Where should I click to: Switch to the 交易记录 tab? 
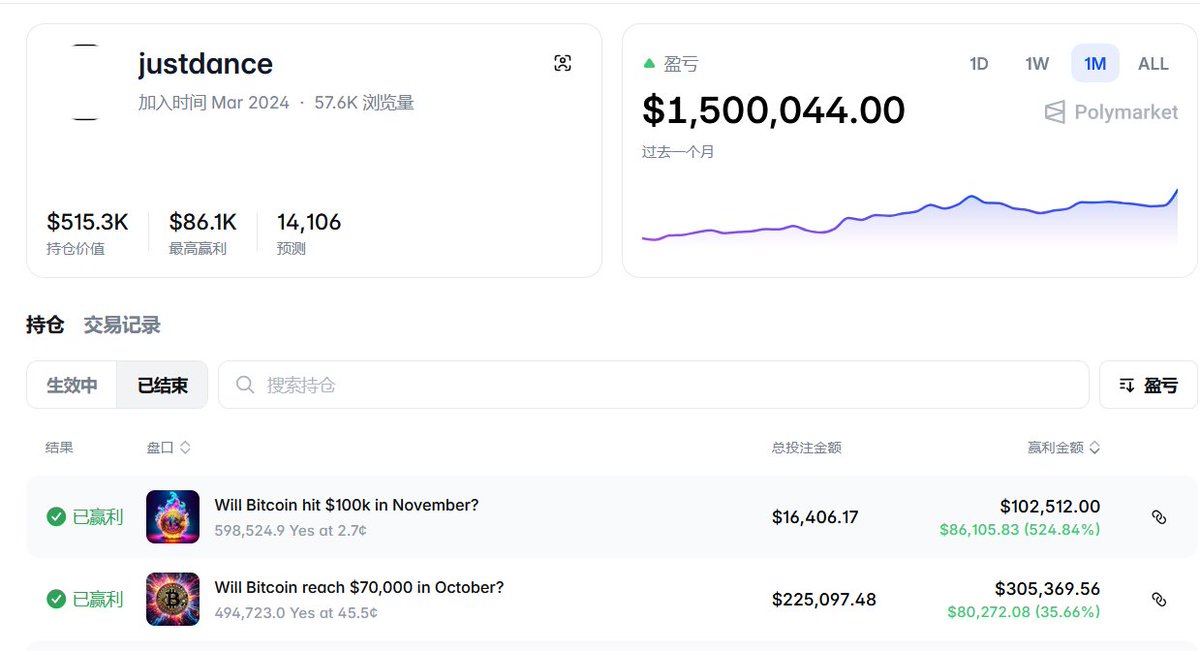tap(122, 325)
